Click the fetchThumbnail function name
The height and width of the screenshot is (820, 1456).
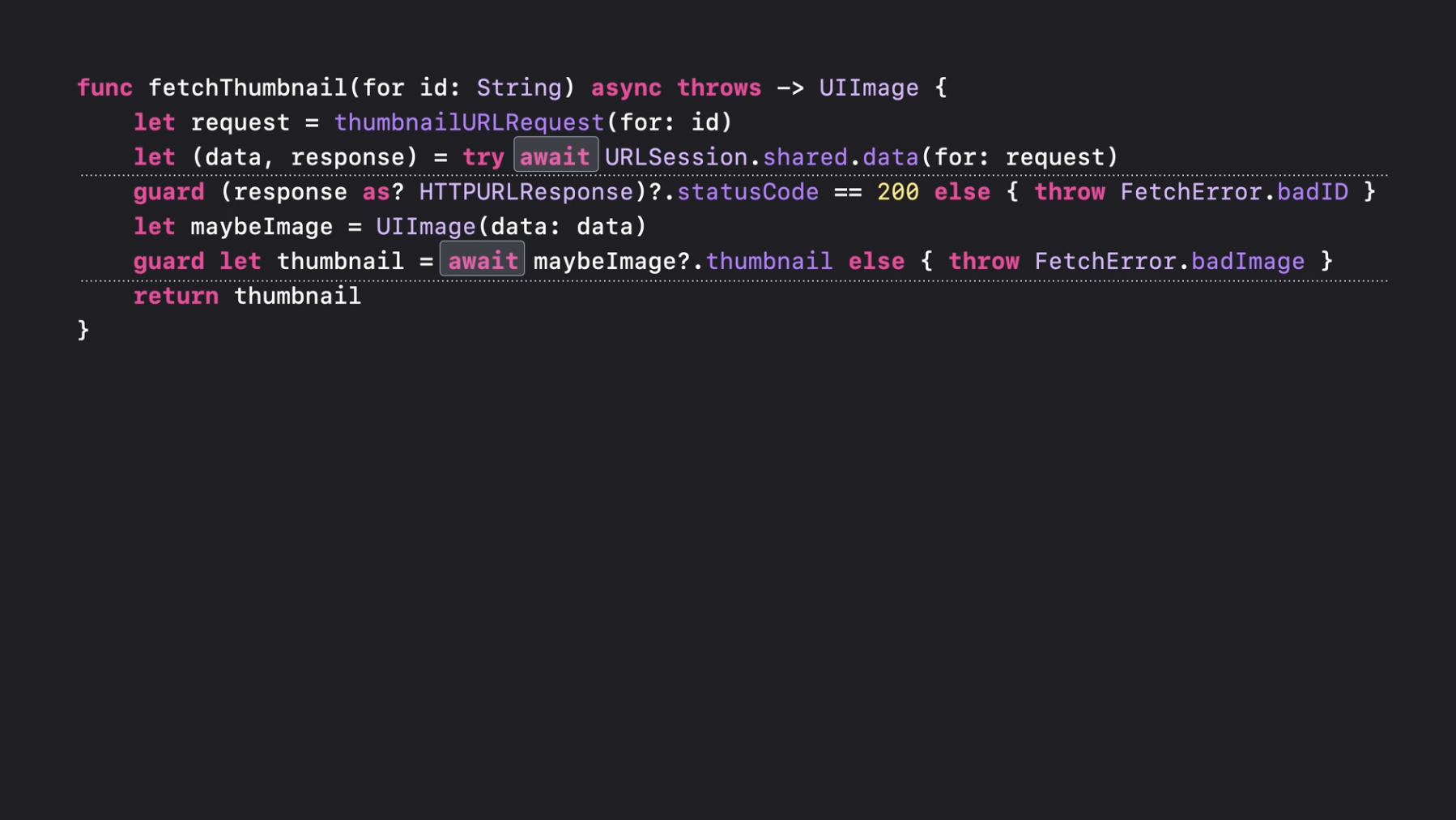click(x=248, y=88)
